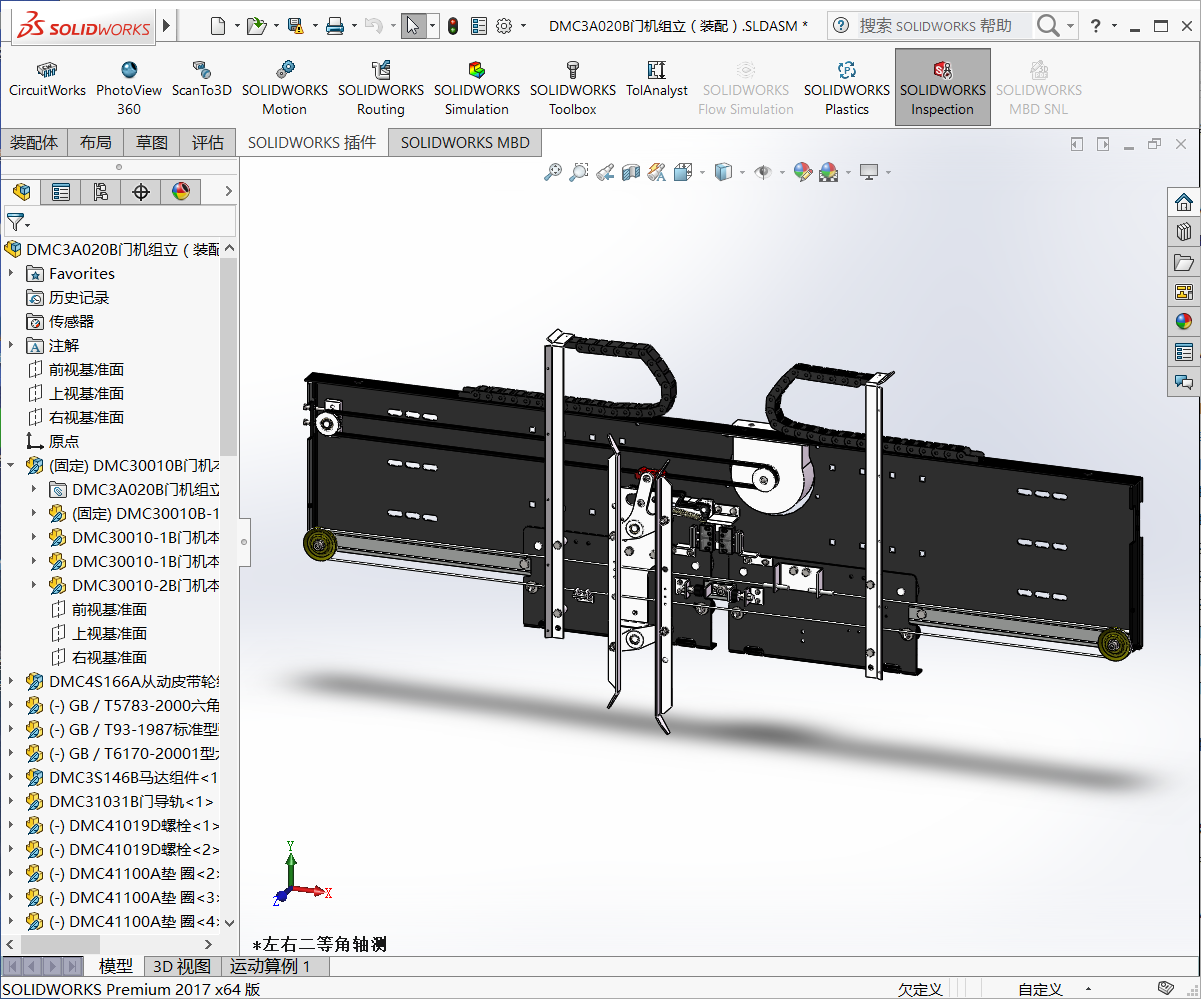Switch to ConfigurationManager tab
1201x999 pixels.
pyautogui.click(x=101, y=191)
